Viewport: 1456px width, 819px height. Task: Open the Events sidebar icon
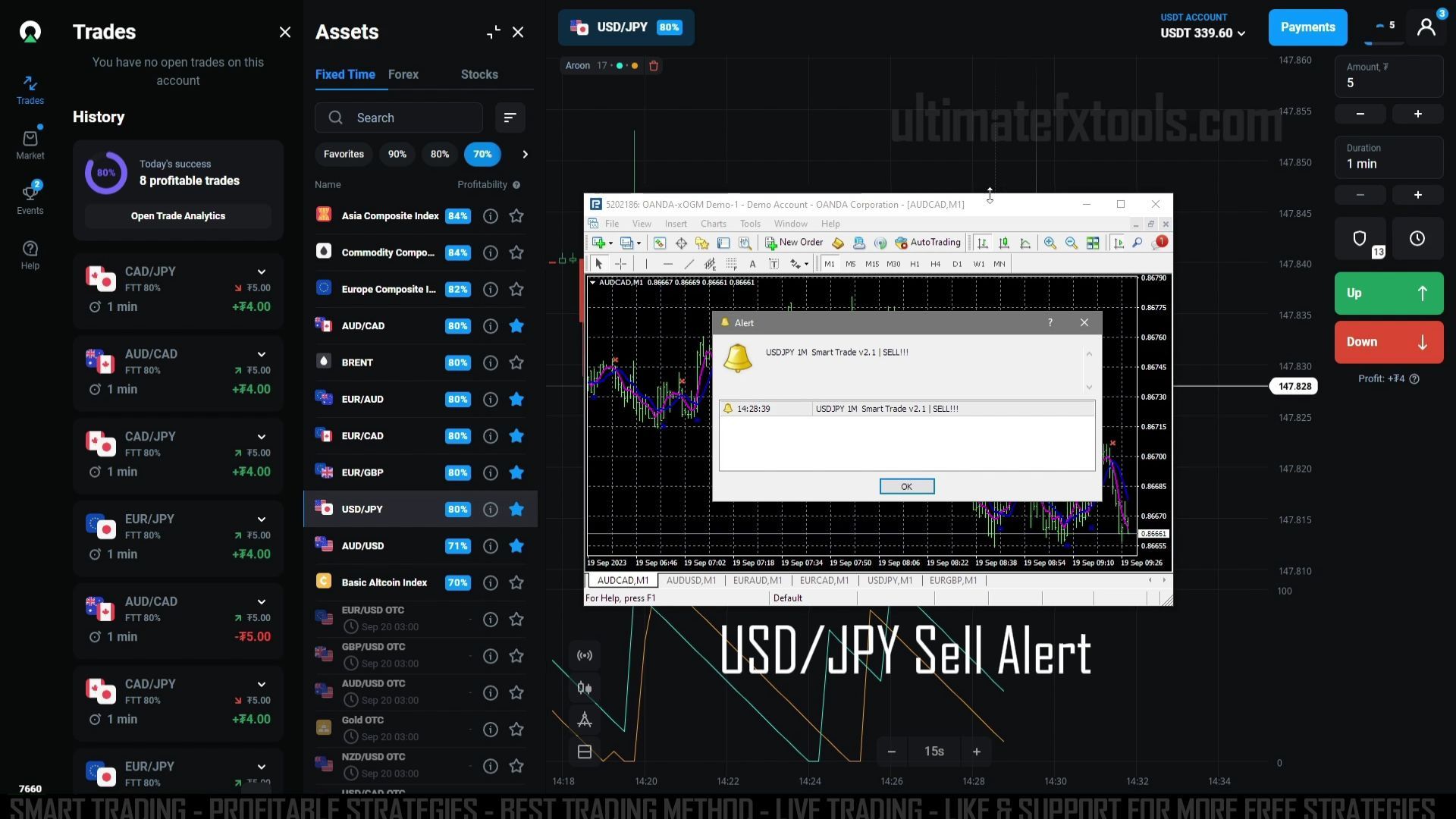(30, 199)
